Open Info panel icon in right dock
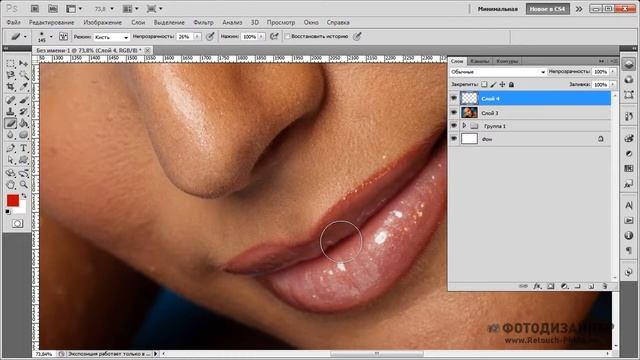640x360 pixels. (x=629, y=236)
